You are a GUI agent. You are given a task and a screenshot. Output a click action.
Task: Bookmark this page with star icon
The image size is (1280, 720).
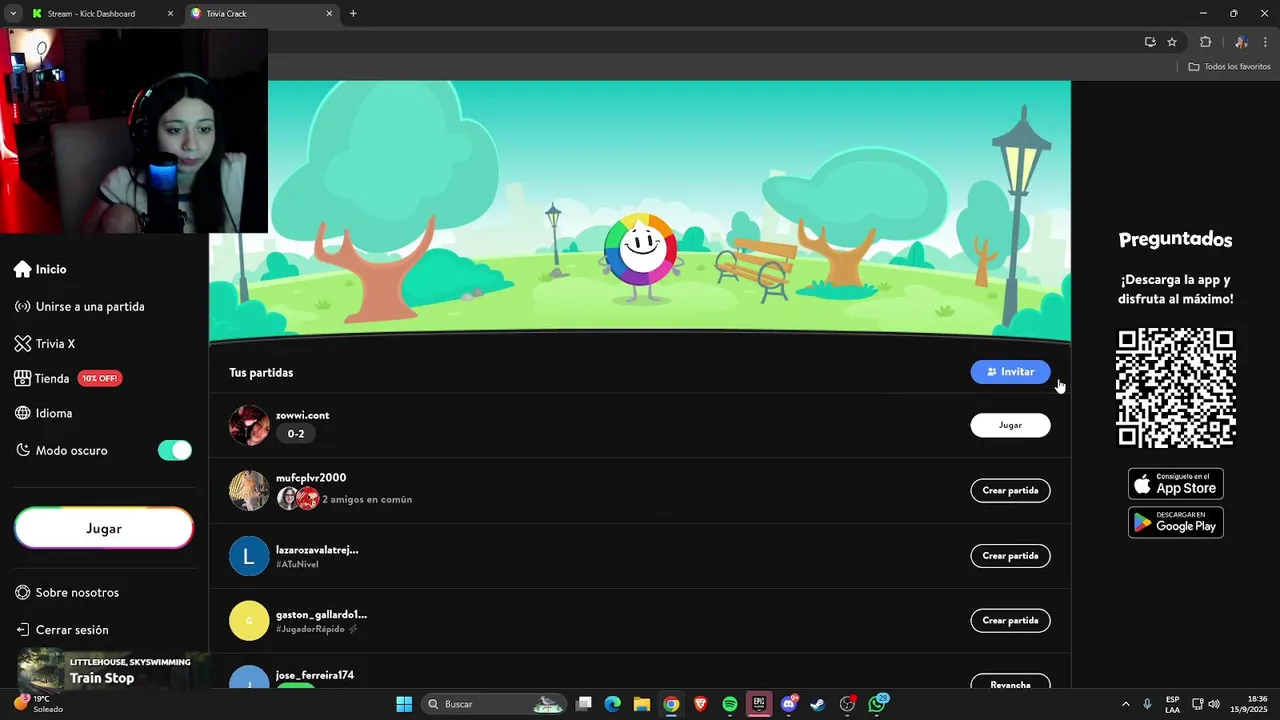1172,42
